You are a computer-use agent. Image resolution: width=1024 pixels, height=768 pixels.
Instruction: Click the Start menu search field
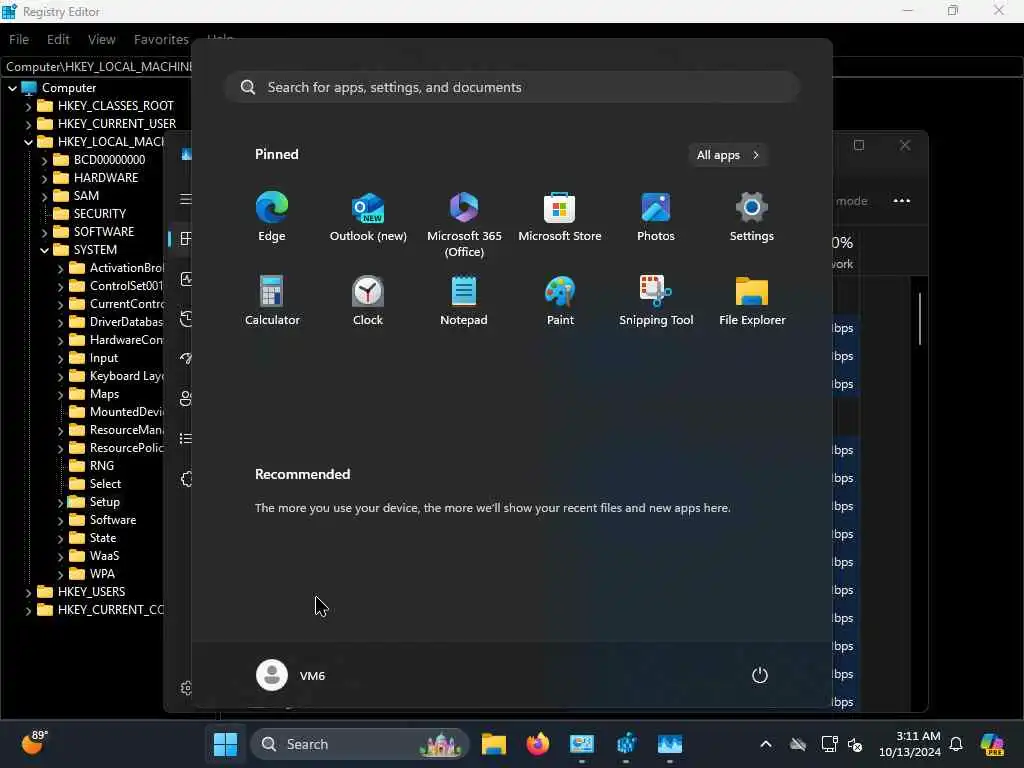[513, 87]
